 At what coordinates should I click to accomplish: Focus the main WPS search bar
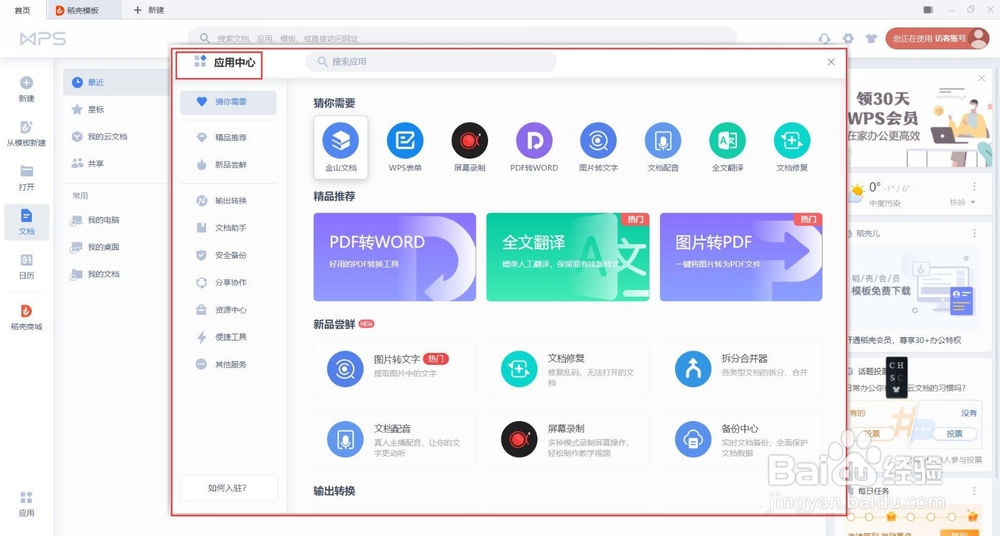(x=462, y=38)
